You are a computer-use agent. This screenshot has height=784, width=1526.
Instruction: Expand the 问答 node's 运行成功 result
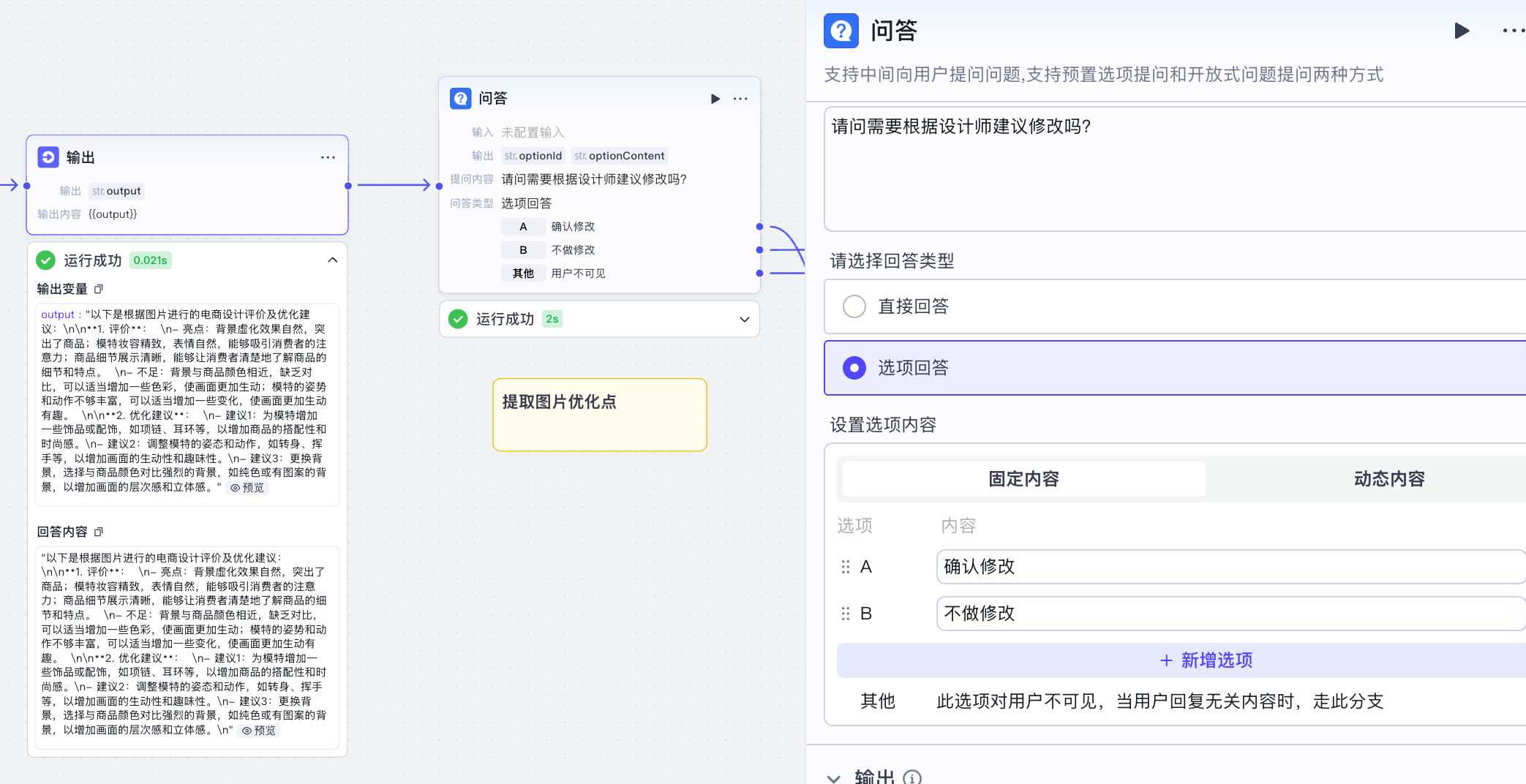pyautogui.click(x=744, y=320)
